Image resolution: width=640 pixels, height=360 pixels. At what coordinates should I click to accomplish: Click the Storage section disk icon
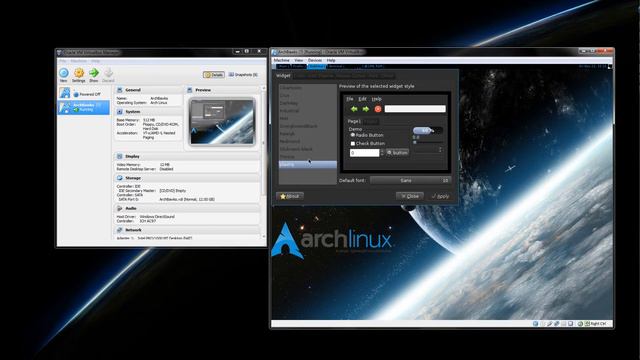tap(120, 178)
